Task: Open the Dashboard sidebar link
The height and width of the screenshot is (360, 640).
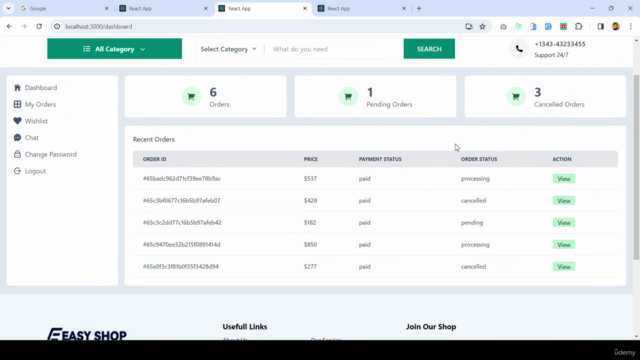Action: pos(41,88)
